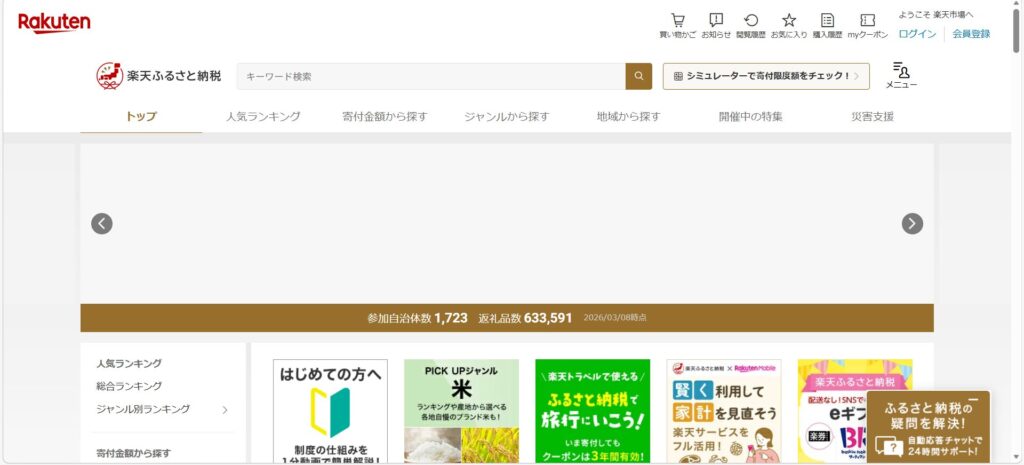1024x465 pixels.
Task: Open simulator donation limit check button
Action: [766, 76]
